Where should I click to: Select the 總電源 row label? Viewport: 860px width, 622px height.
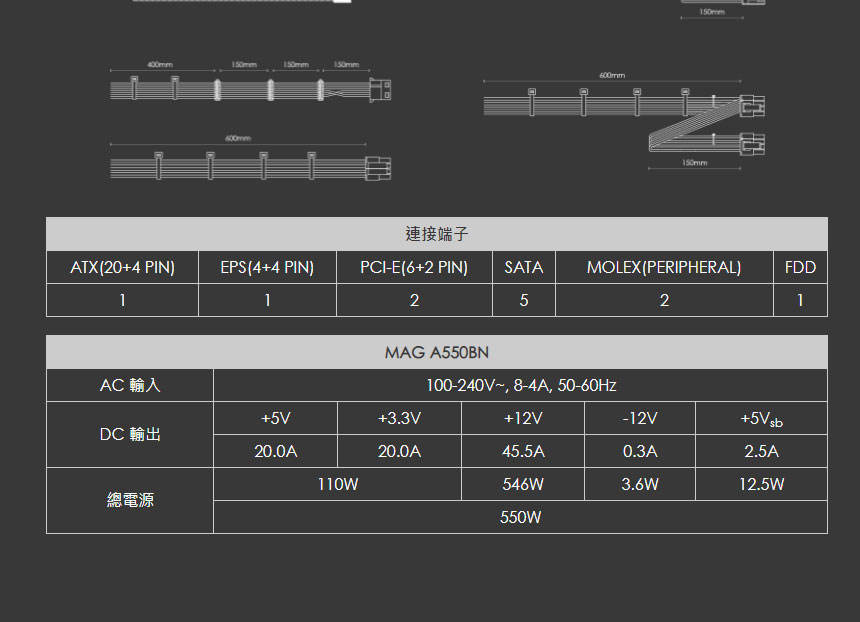pyautogui.click(x=130, y=500)
